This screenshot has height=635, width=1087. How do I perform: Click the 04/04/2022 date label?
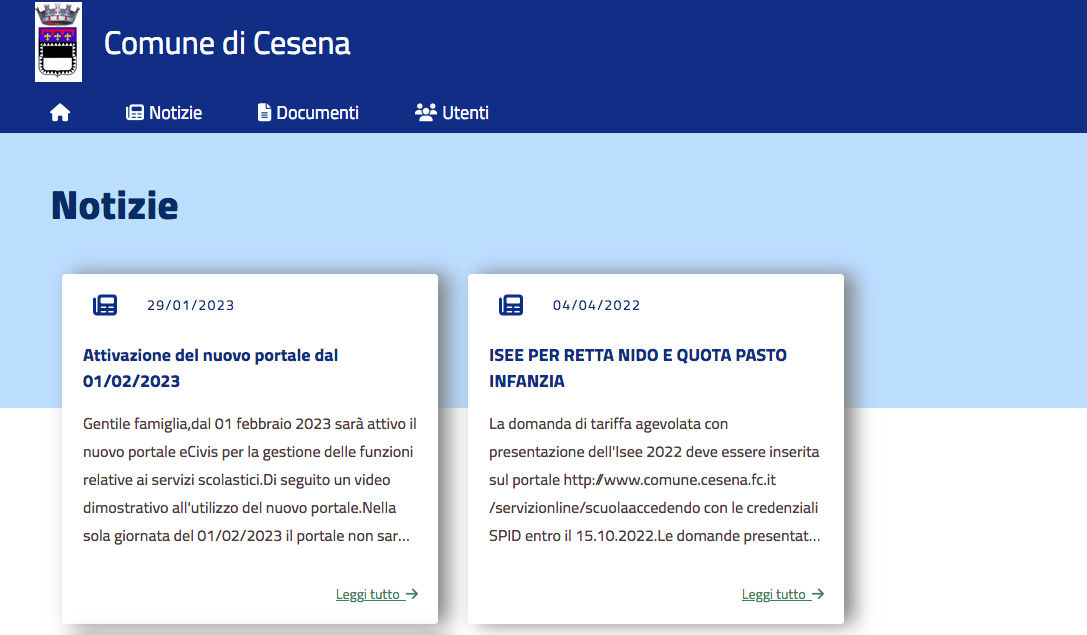pyautogui.click(x=596, y=305)
